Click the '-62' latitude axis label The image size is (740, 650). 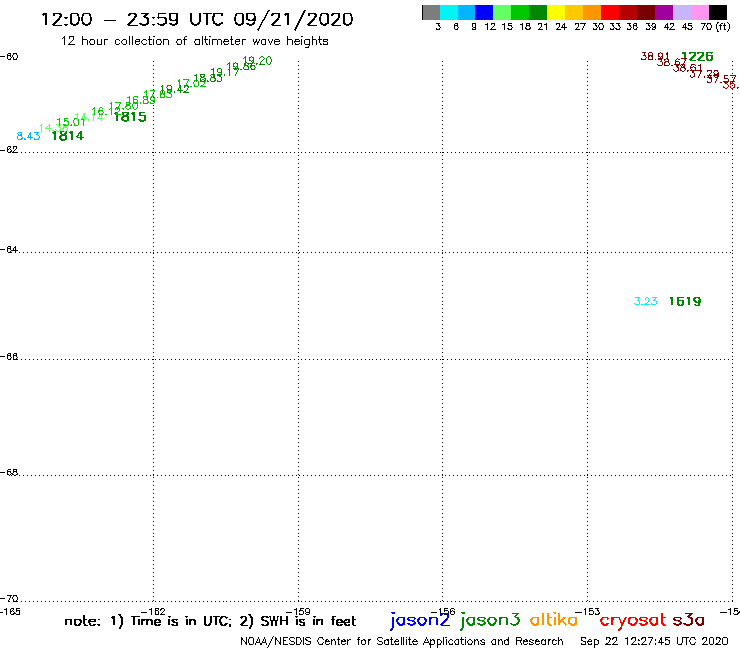coord(9,150)
